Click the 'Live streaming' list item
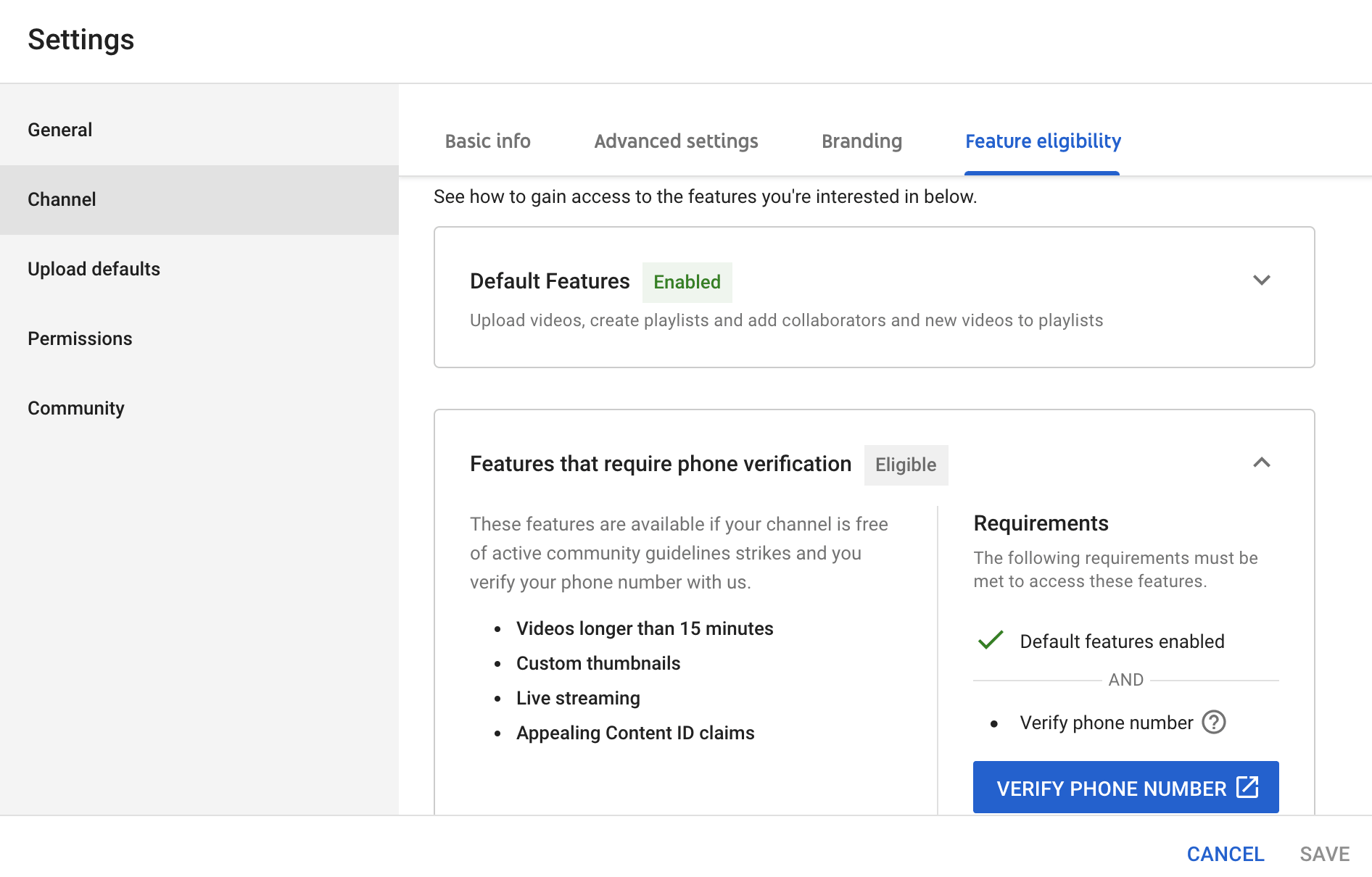 coord(578,698)
